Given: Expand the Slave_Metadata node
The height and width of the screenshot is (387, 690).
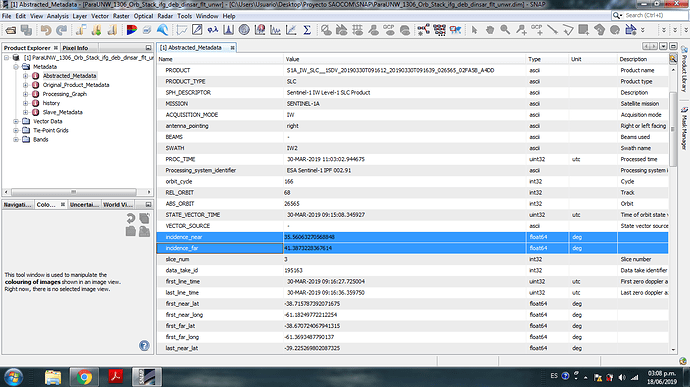Looking at the screenshot, I should point(26,112).
